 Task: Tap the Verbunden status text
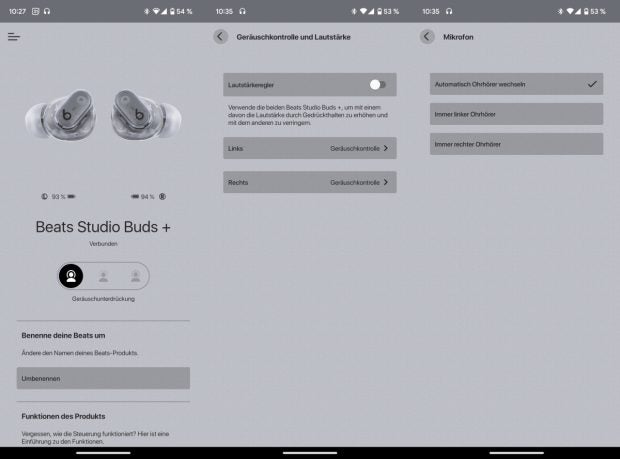[x=103, y=244]
